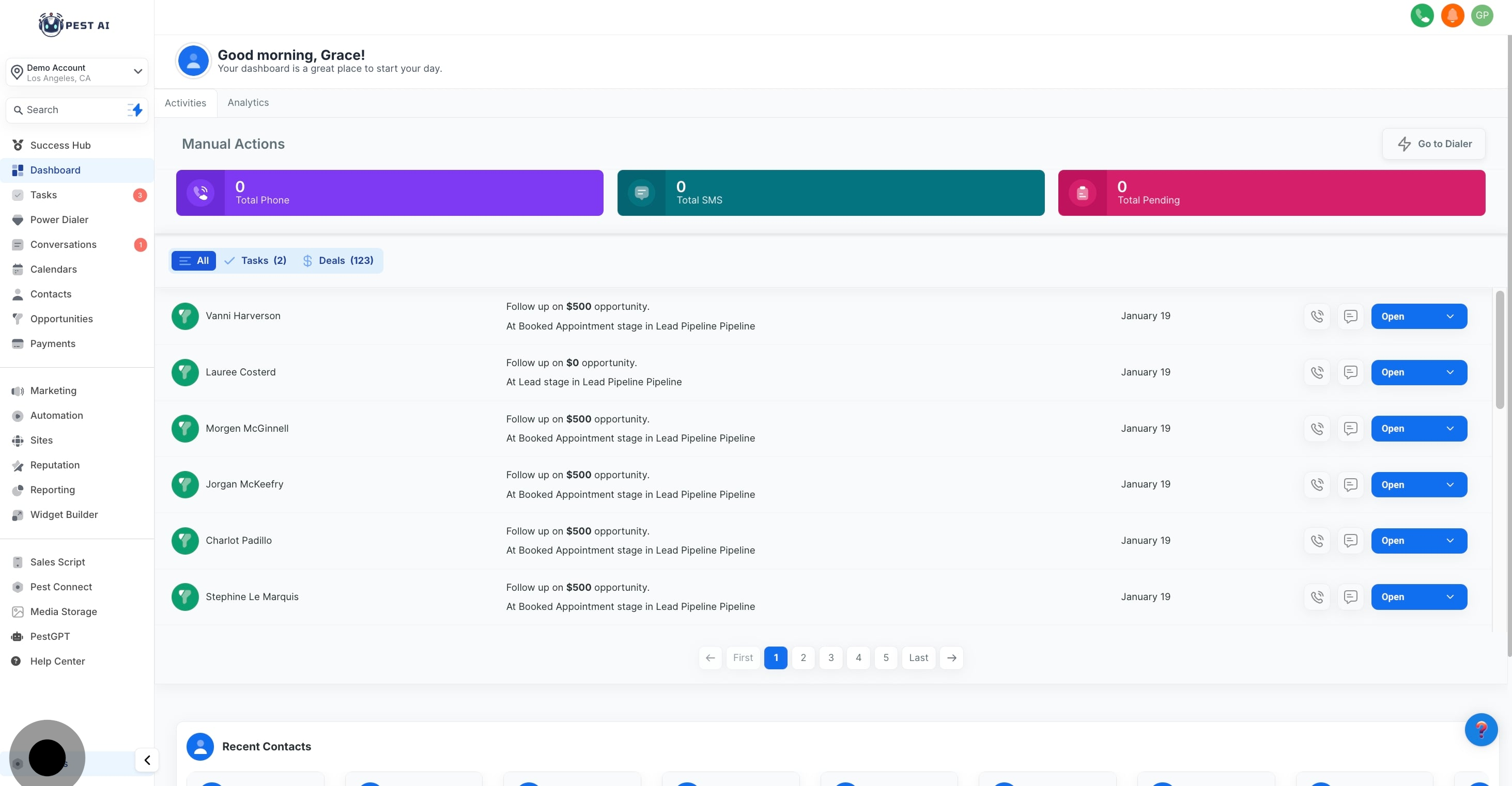This screenshot has height=786, width=1512.
Task: Go to page 3 in pagination
Action: pyautogui.click(x=830, y=657)
